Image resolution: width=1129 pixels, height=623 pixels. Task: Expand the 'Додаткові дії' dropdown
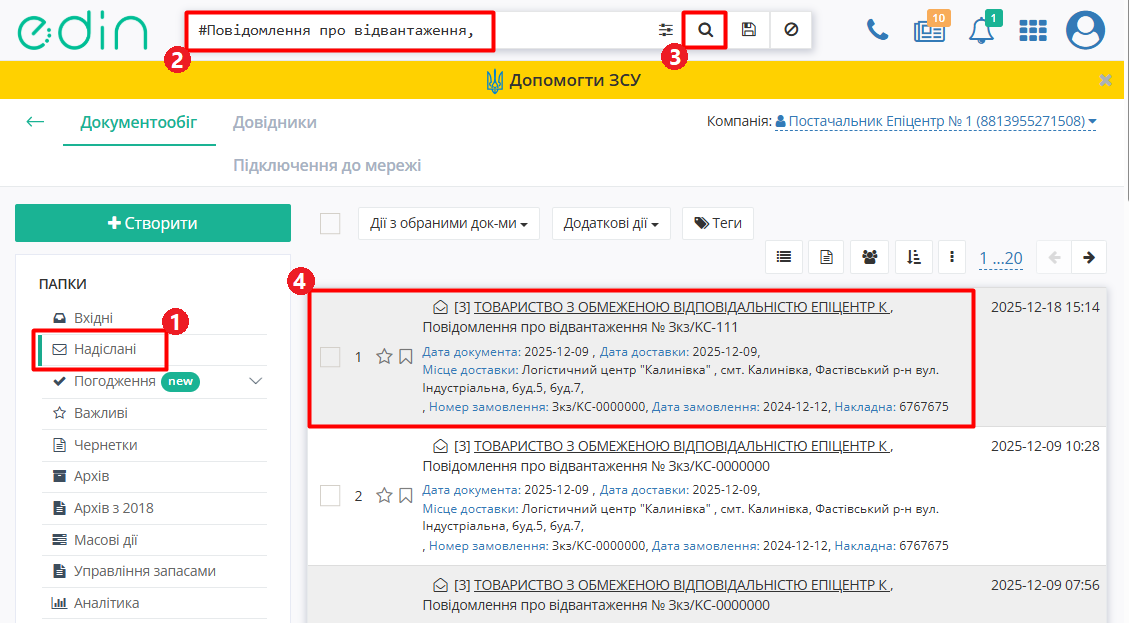click(611, 224)
